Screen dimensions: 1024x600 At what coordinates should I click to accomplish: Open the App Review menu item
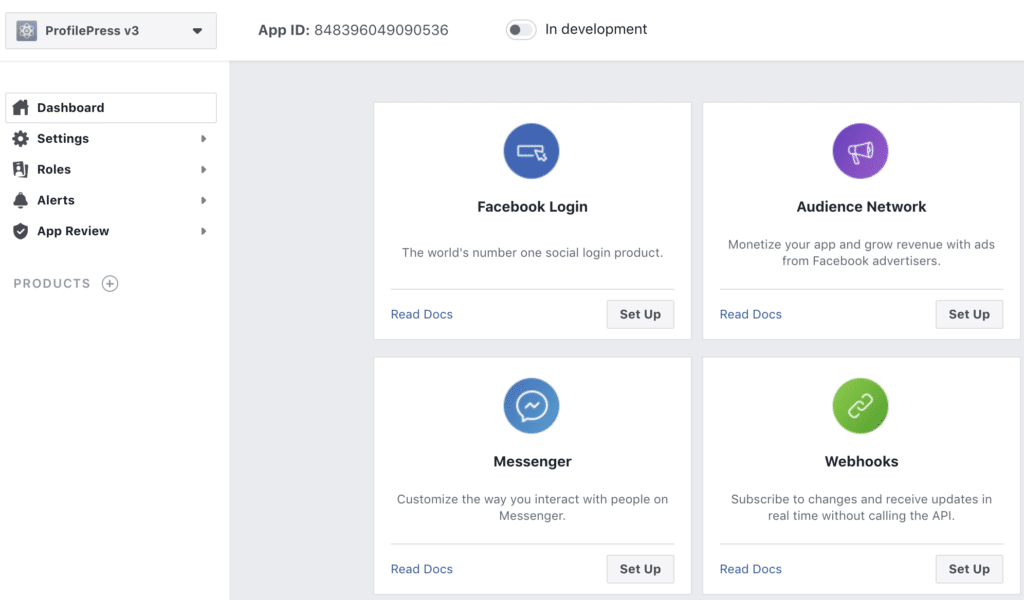[111, 231]
